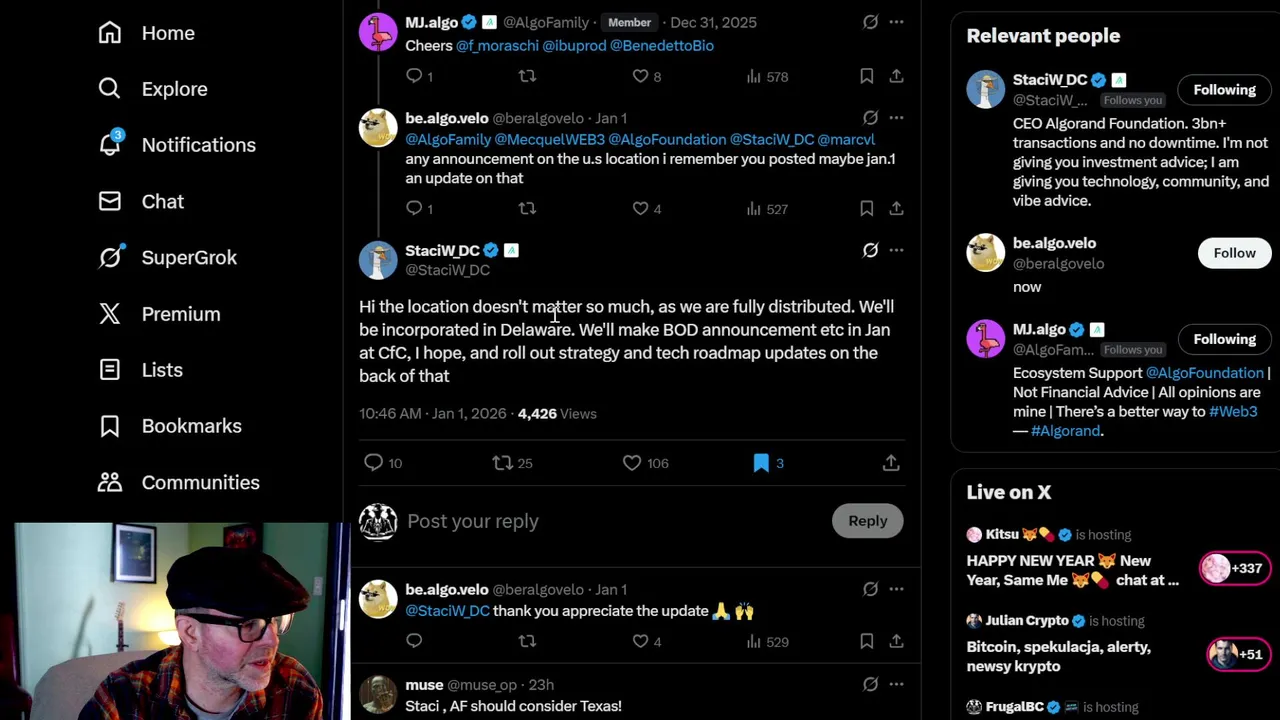Go to Notifications in sidebar

[198, 145]
